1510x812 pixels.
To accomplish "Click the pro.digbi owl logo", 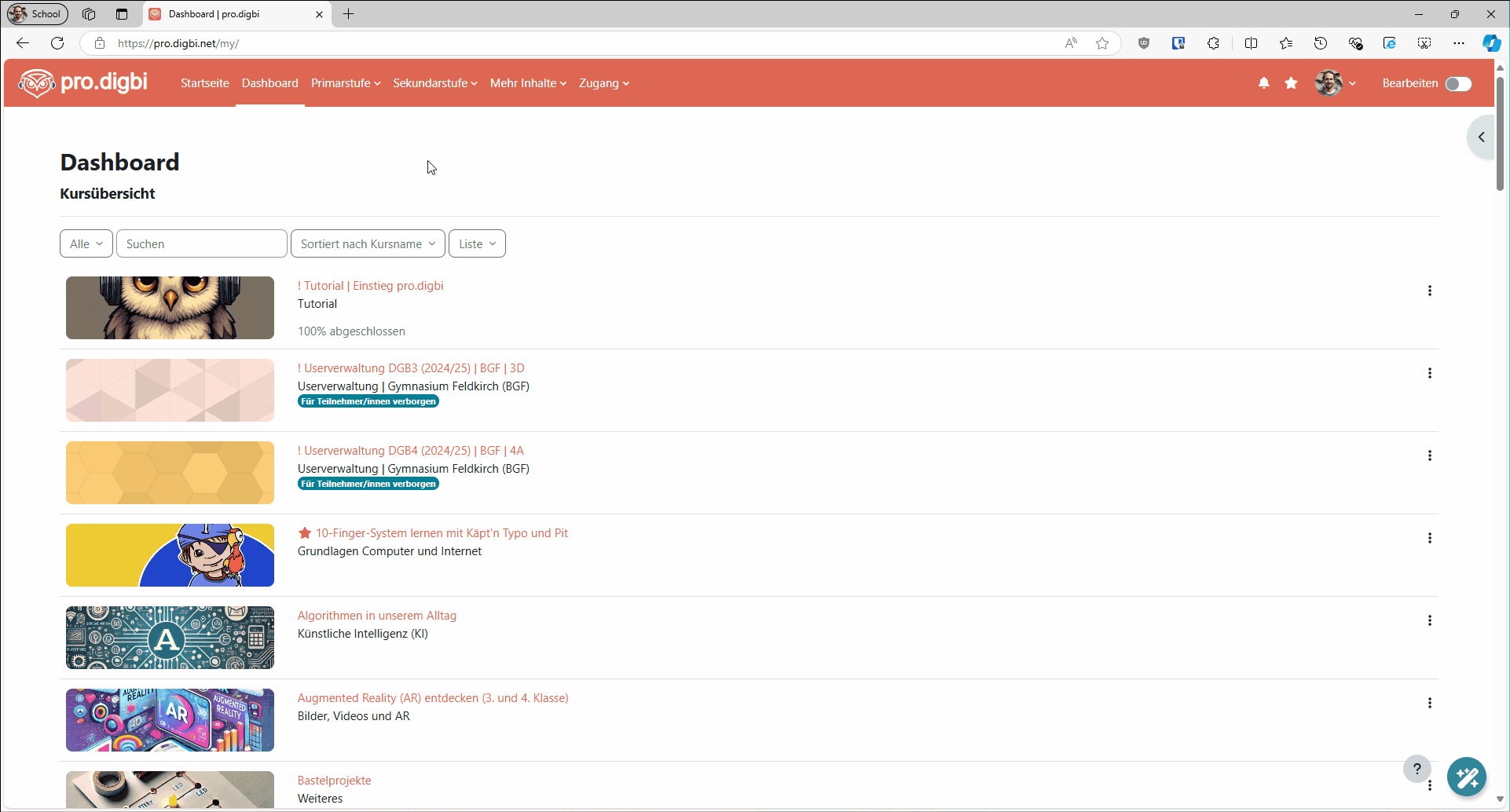I will click(x=36, y=82).
